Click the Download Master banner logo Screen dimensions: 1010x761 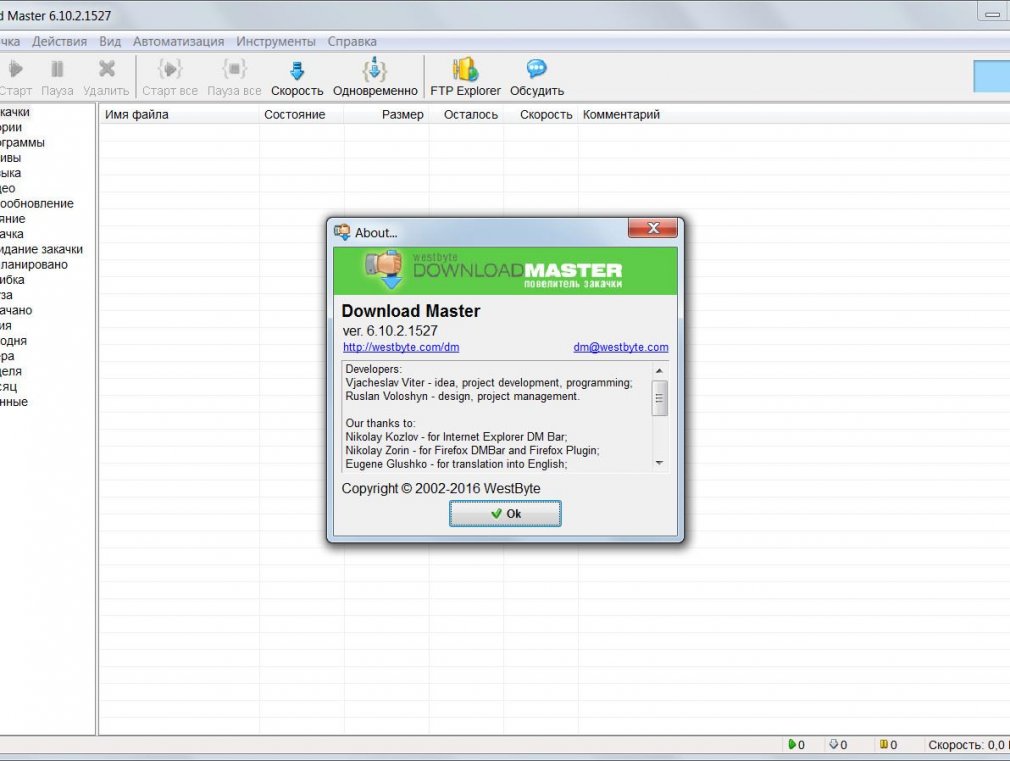pyautogui.click(x=505, y=271)
